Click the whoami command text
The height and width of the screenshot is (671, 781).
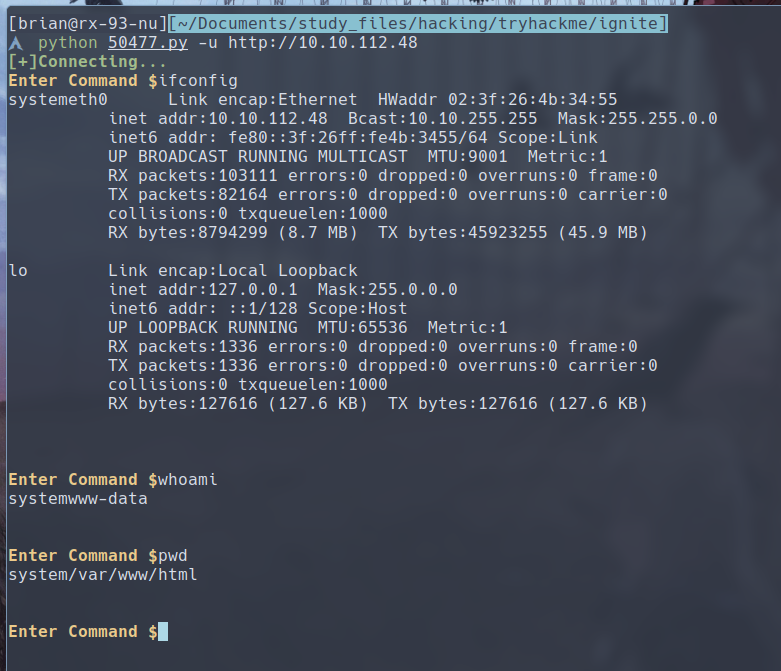[188, 480]
